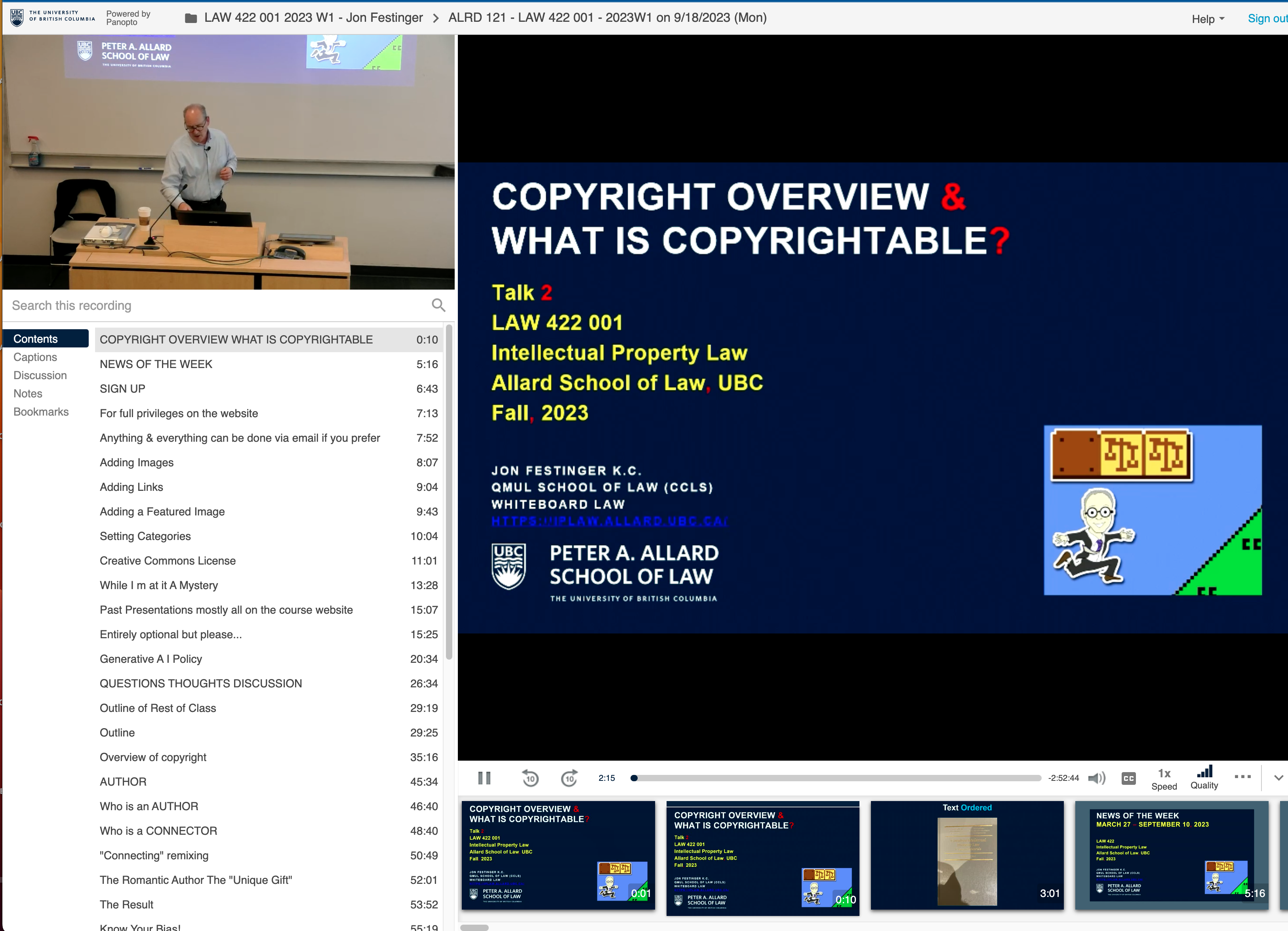Open the UBC logo home link

(x=52, y=17)
